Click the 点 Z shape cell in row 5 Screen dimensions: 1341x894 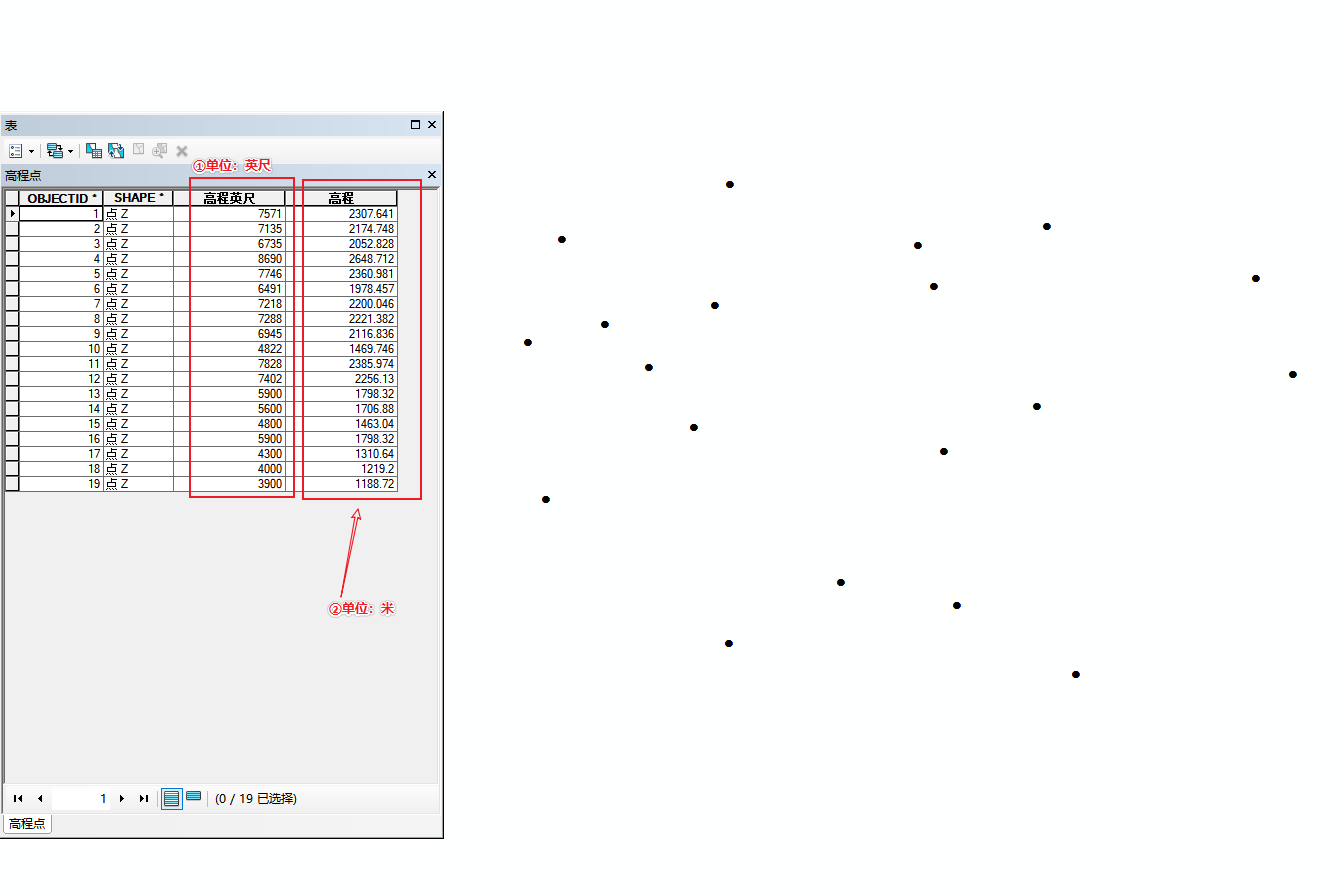138,274
